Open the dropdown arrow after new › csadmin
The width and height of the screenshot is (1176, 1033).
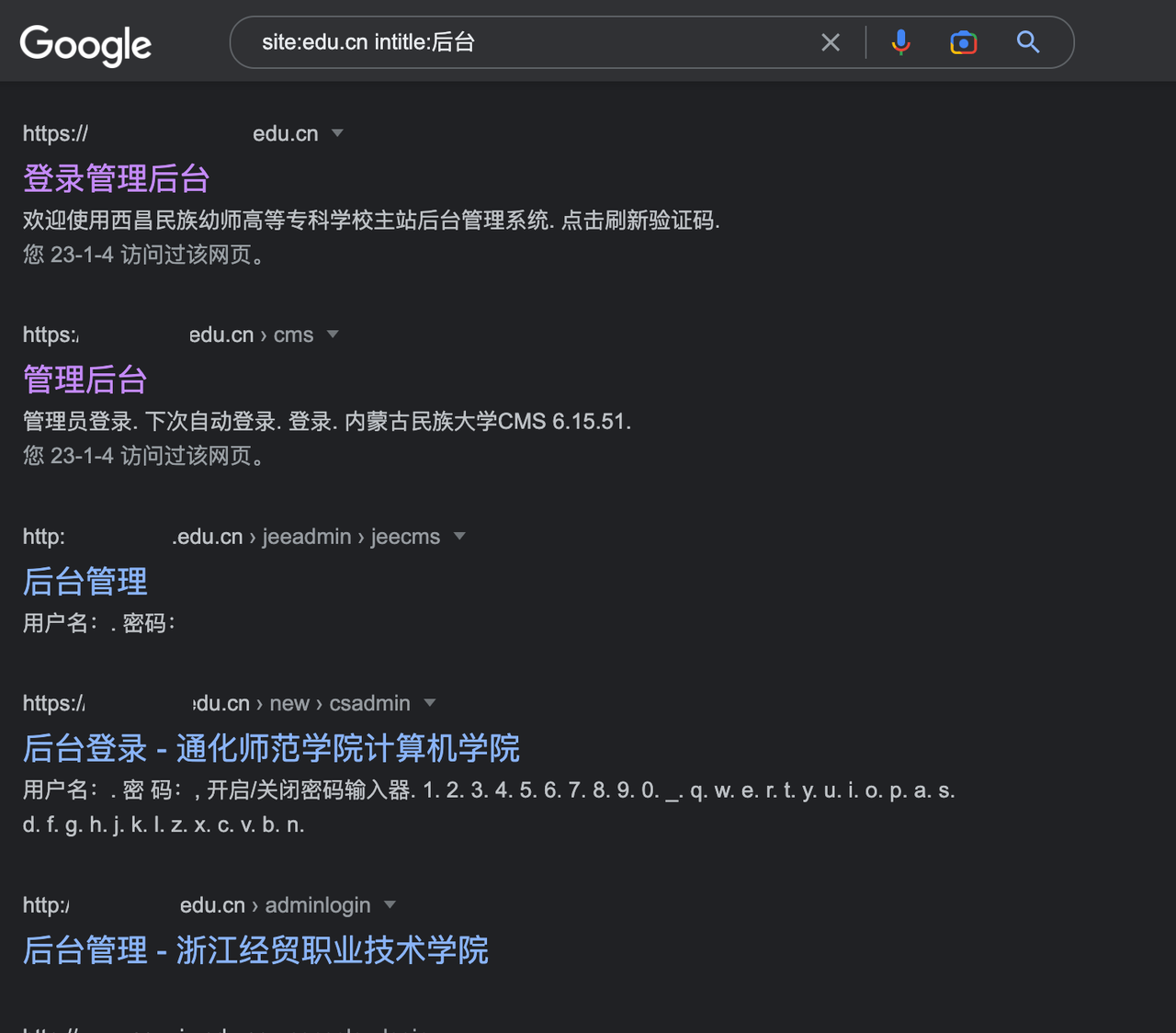[429, 703]
